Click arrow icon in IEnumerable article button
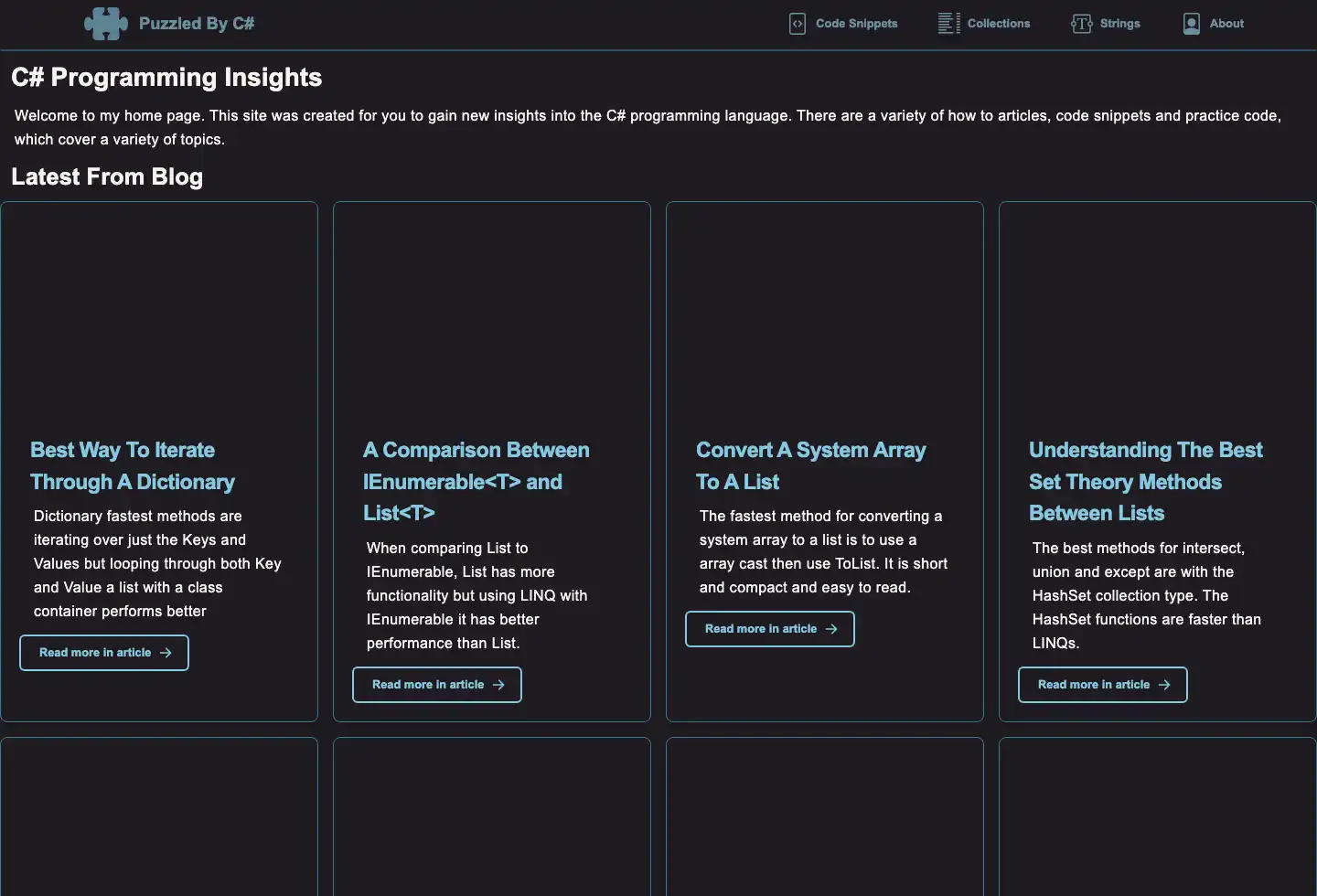The width and height of the screenshot is (1317, 896). pyautogui.click(x=498, y=685)
